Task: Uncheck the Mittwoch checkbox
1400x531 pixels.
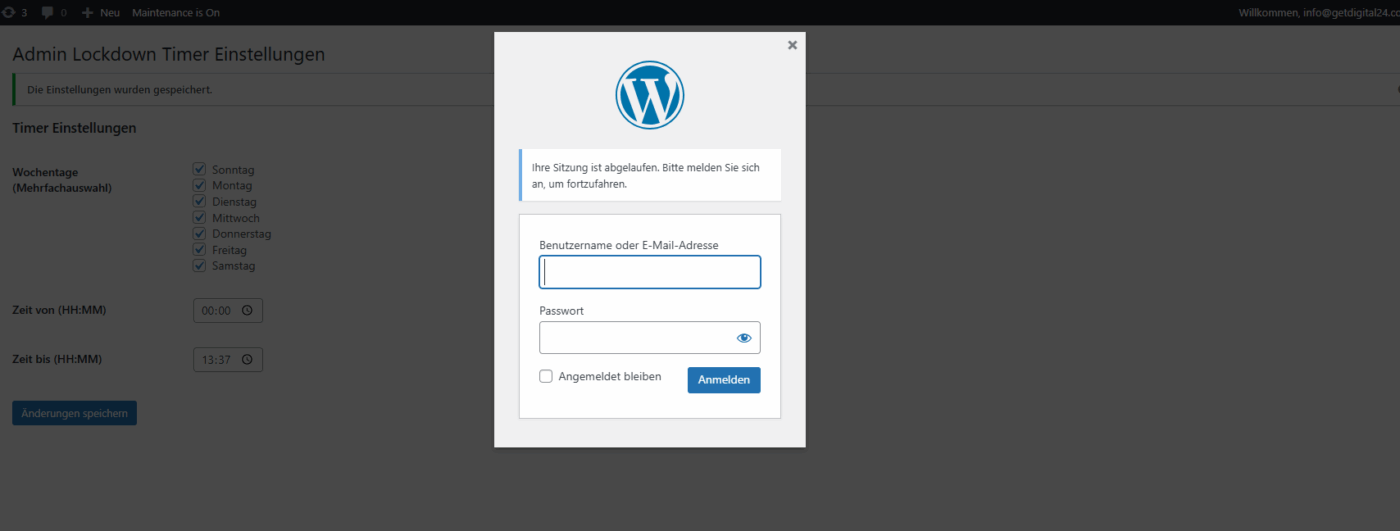Action: coord(199,217)
